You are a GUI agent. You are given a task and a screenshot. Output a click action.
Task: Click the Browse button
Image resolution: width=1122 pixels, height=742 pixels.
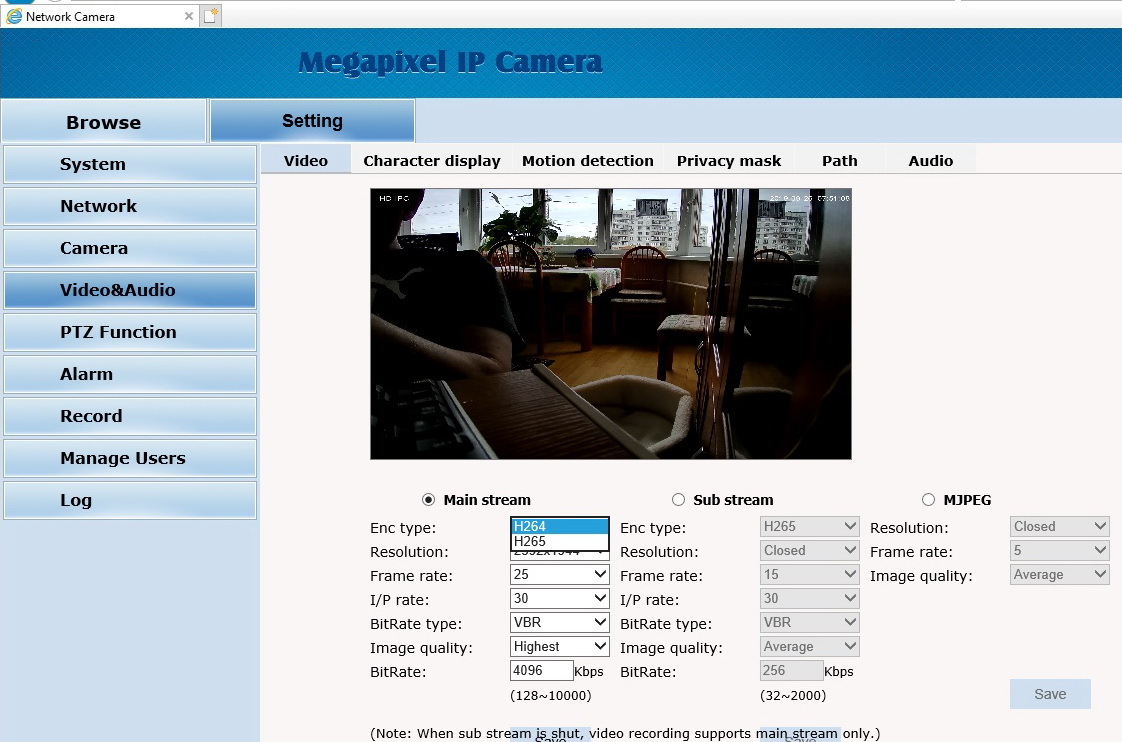pyautogui.click(x=104, y=122)
